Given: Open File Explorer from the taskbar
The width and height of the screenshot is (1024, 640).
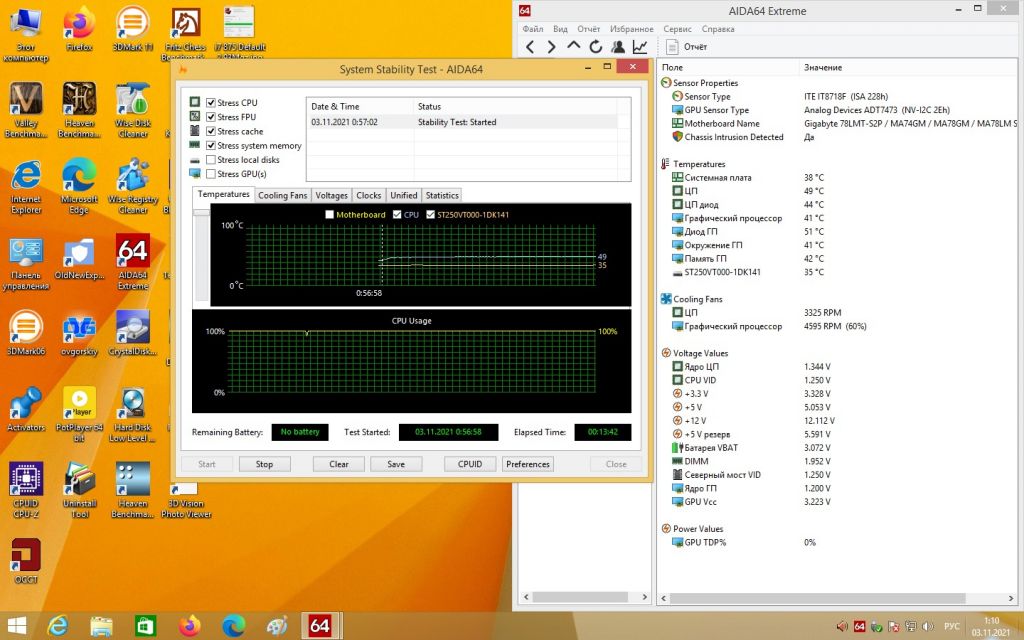Looking at the screenshot, I should (101, 626).
